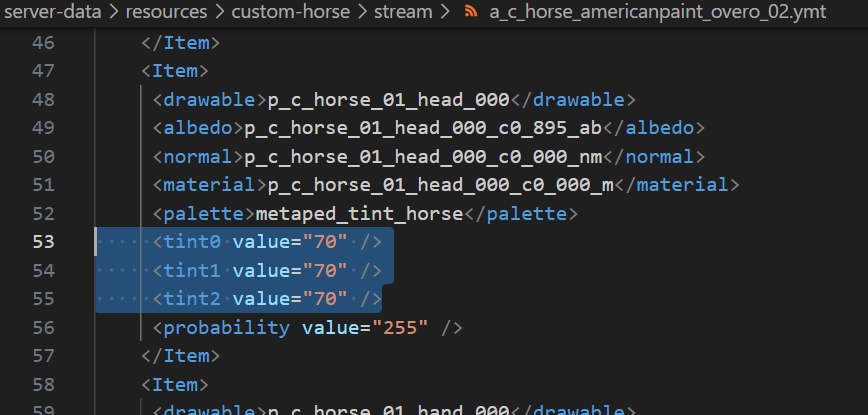
Task: Click the RSS file icon in breadcrumb
Action: point(471,11)
